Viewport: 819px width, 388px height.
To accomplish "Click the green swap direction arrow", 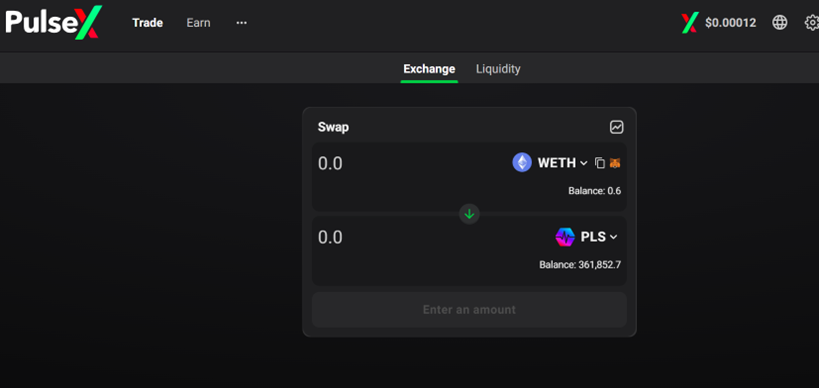I will coord(469,214).
